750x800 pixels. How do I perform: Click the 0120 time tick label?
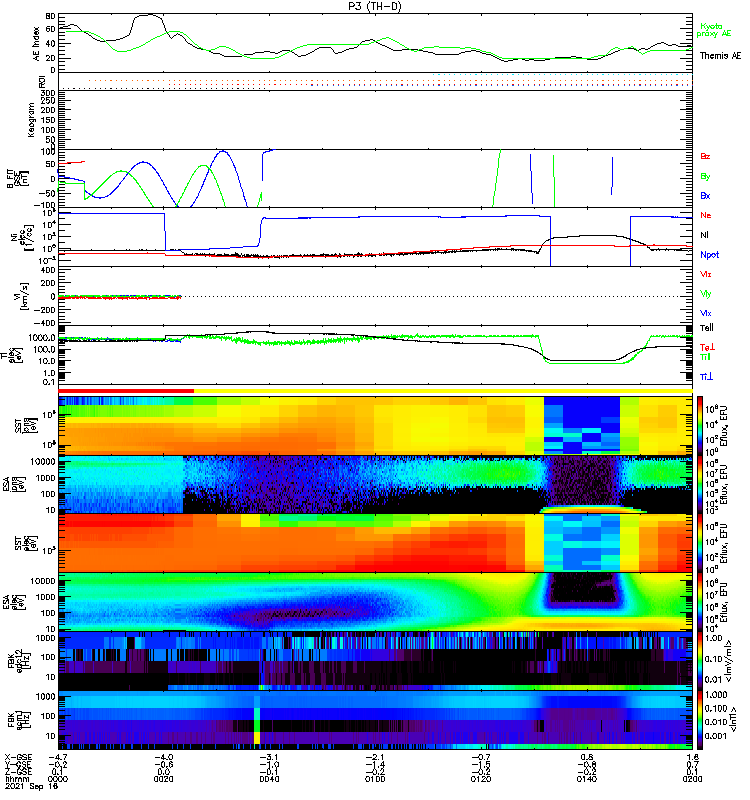click(481, 779)
